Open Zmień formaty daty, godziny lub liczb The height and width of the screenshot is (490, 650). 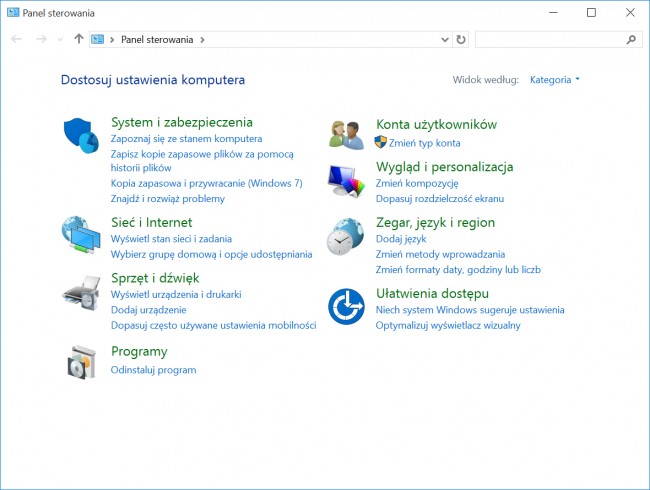coord(458,269)
